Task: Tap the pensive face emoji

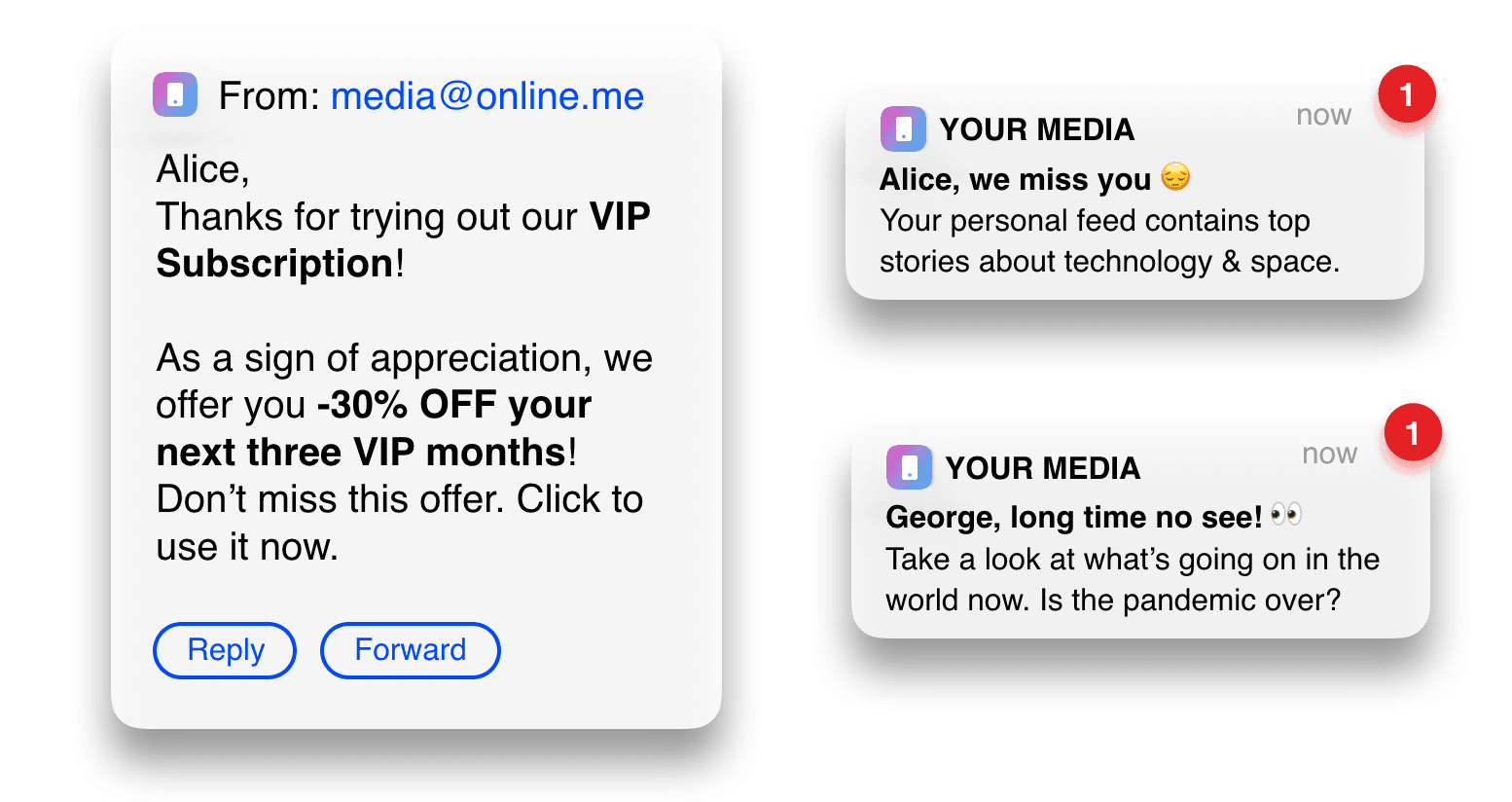Action: tap(1175, 177)
